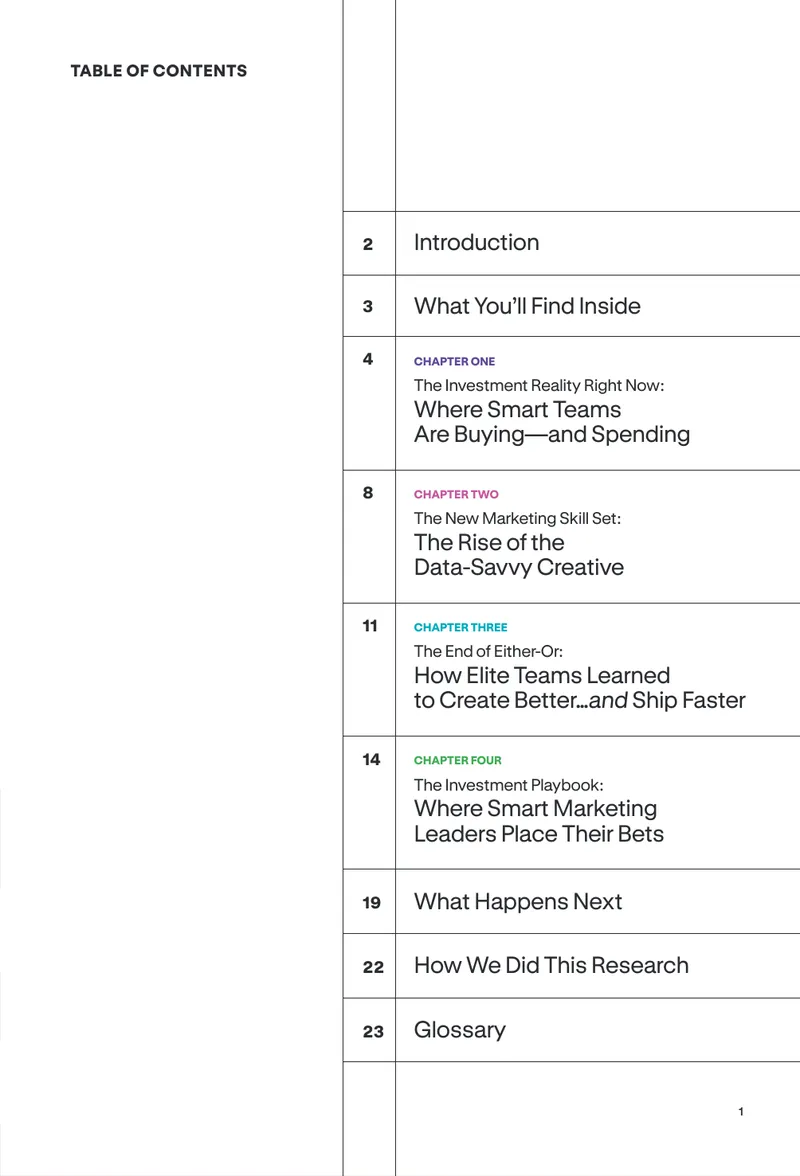Open the Introduction entry

476,243
